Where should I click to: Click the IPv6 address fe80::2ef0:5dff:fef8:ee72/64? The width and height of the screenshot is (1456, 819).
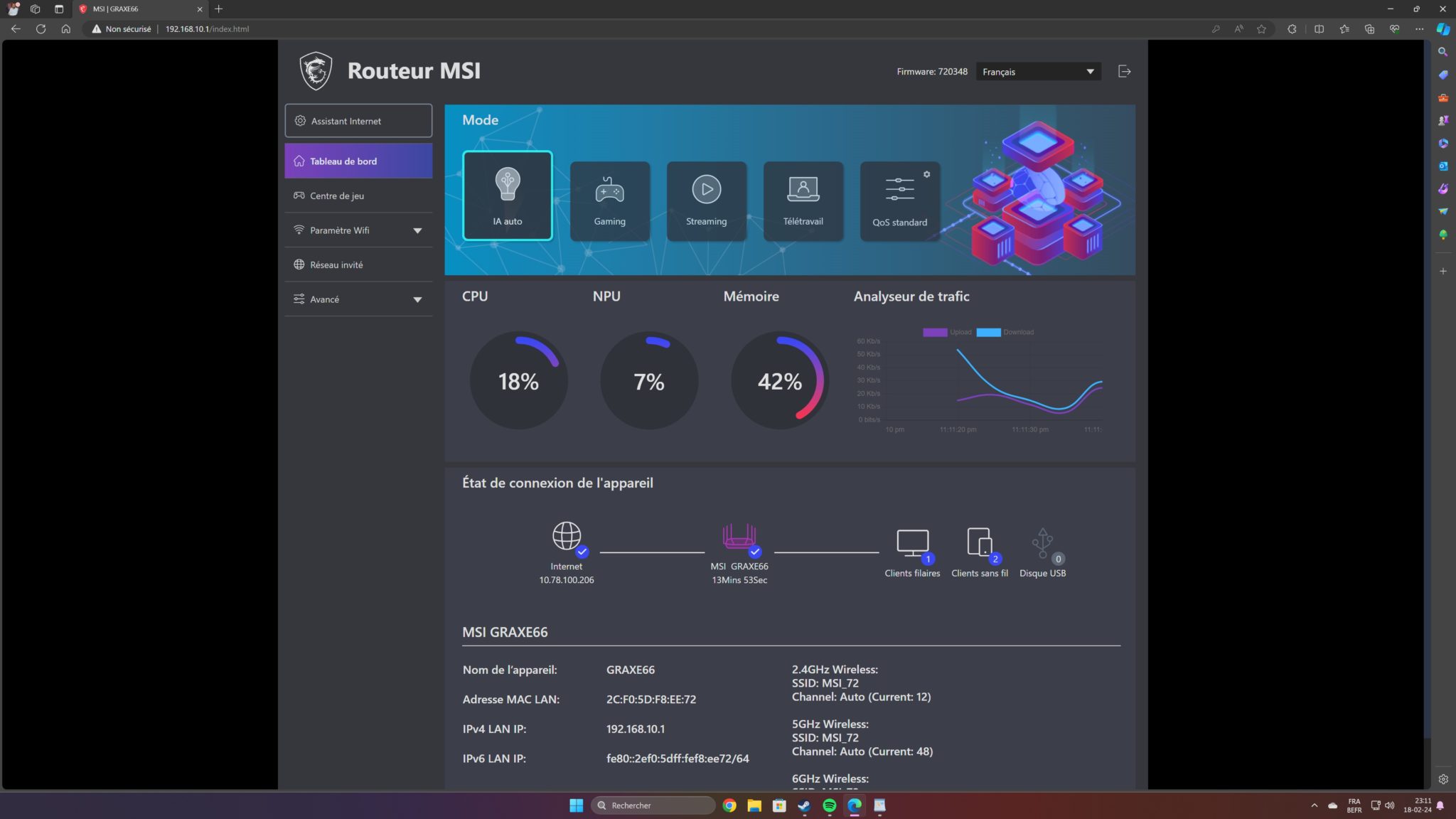click(678, 759)
